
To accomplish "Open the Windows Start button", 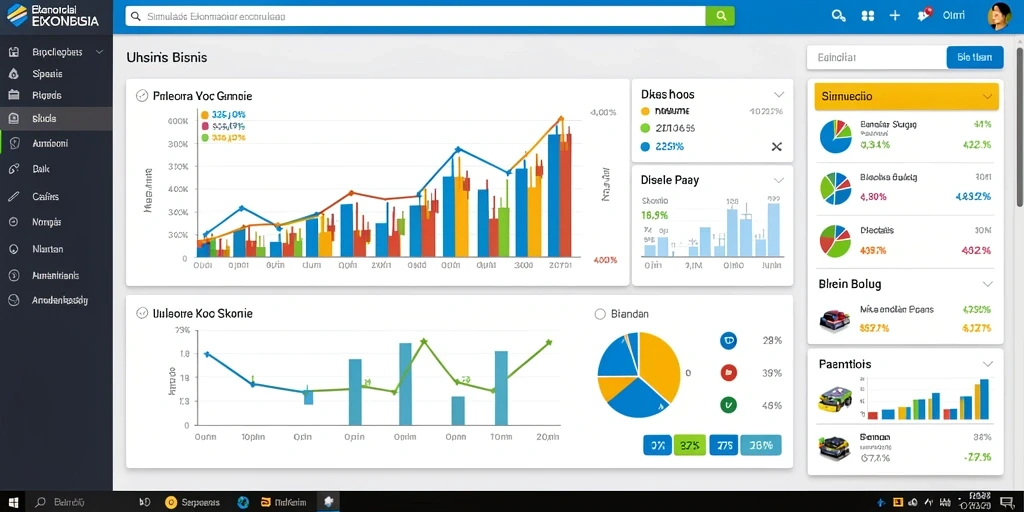I will pos(12,502).
